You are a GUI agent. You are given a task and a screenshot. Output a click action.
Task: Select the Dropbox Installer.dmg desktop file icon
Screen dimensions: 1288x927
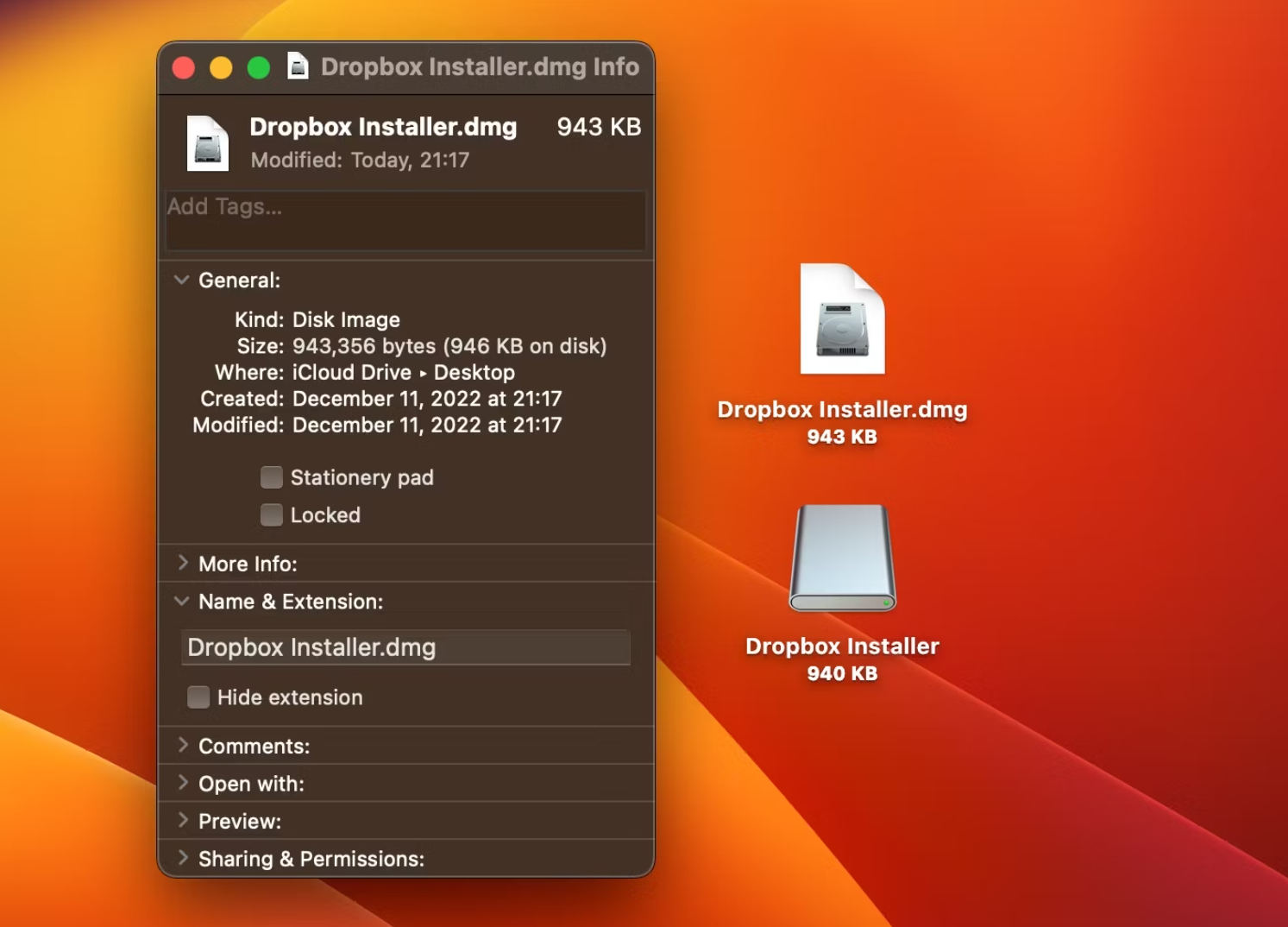842,318
